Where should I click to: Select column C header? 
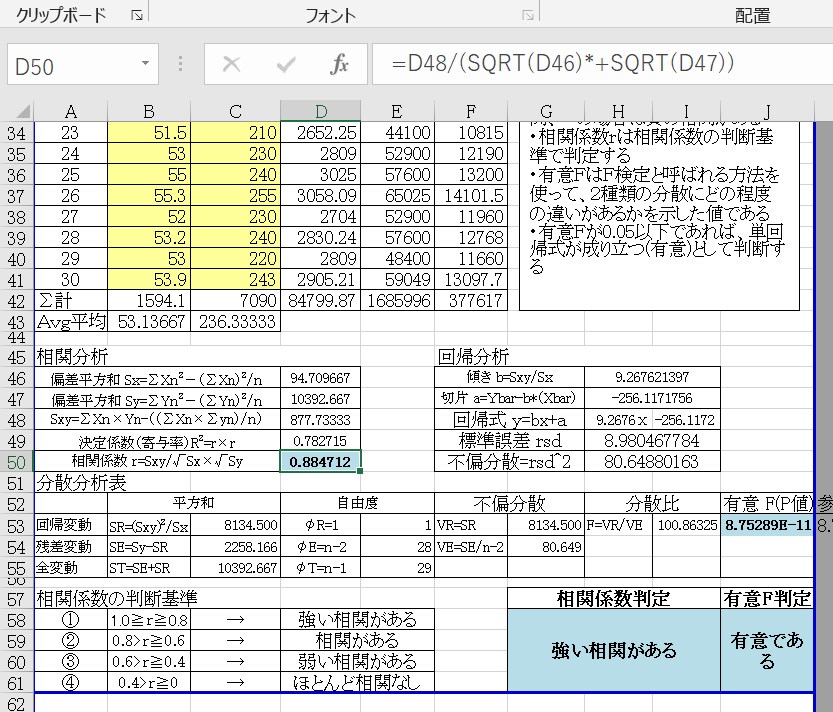235,112
